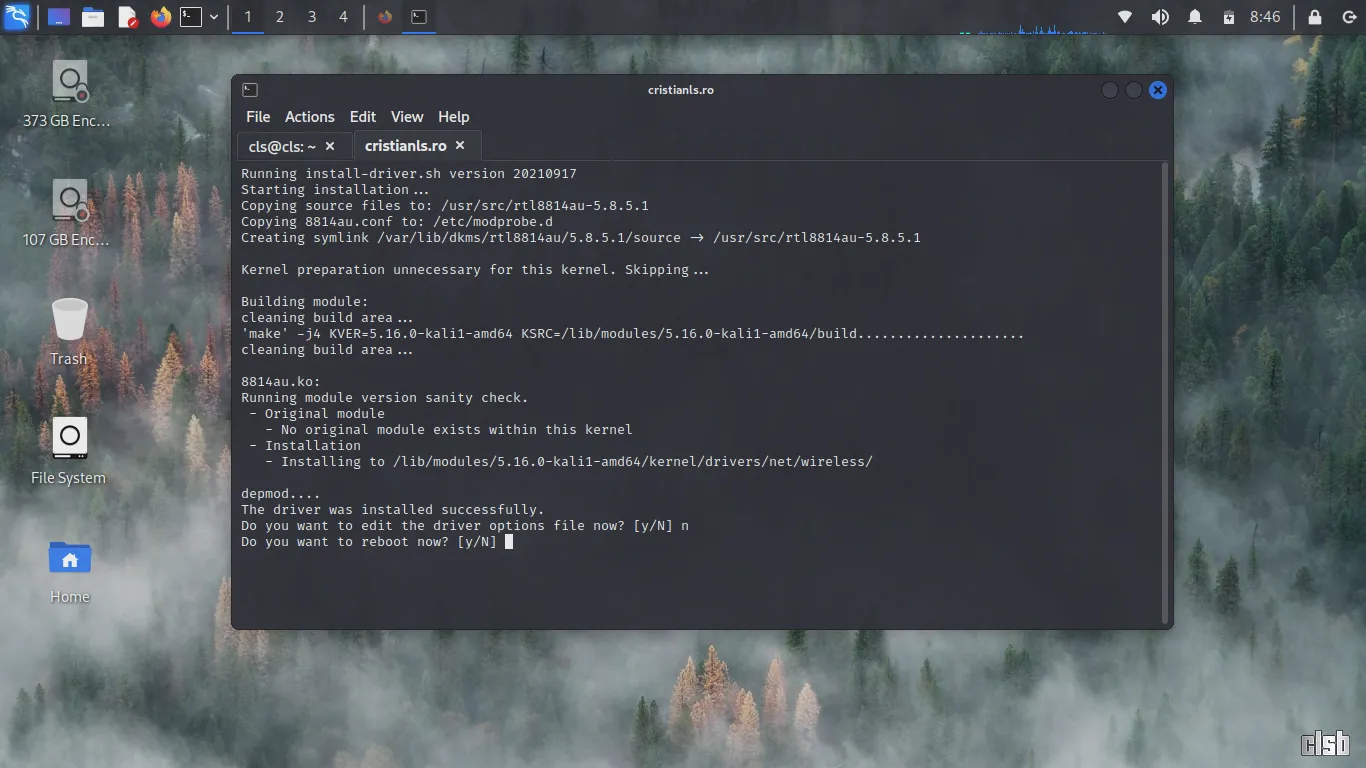The width and height of the screenshot is (1366, 768).
Task: Click the show desktop panel icon
Action: tap(59, 17)
